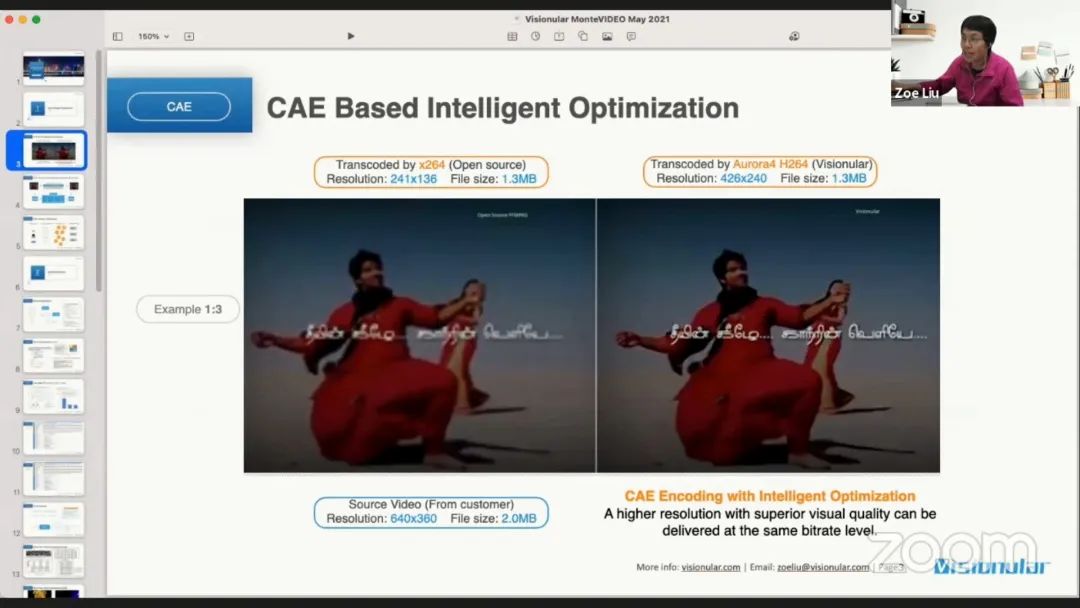The image size is (1080, 608).
Task: Click the slide navigator scrollbar
Action: pyautogui.click(x=98, y=170)
